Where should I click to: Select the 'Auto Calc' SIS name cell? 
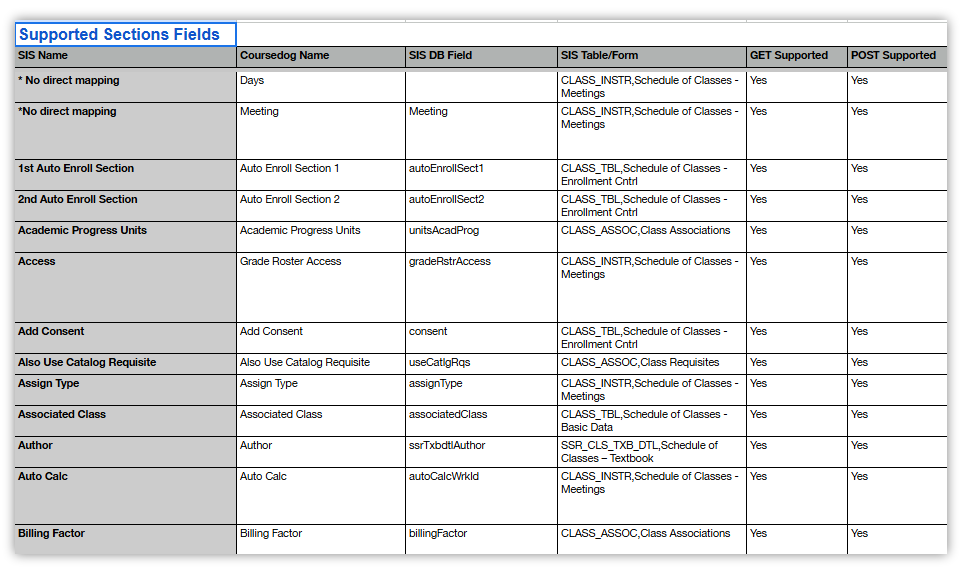pos(125,496)
